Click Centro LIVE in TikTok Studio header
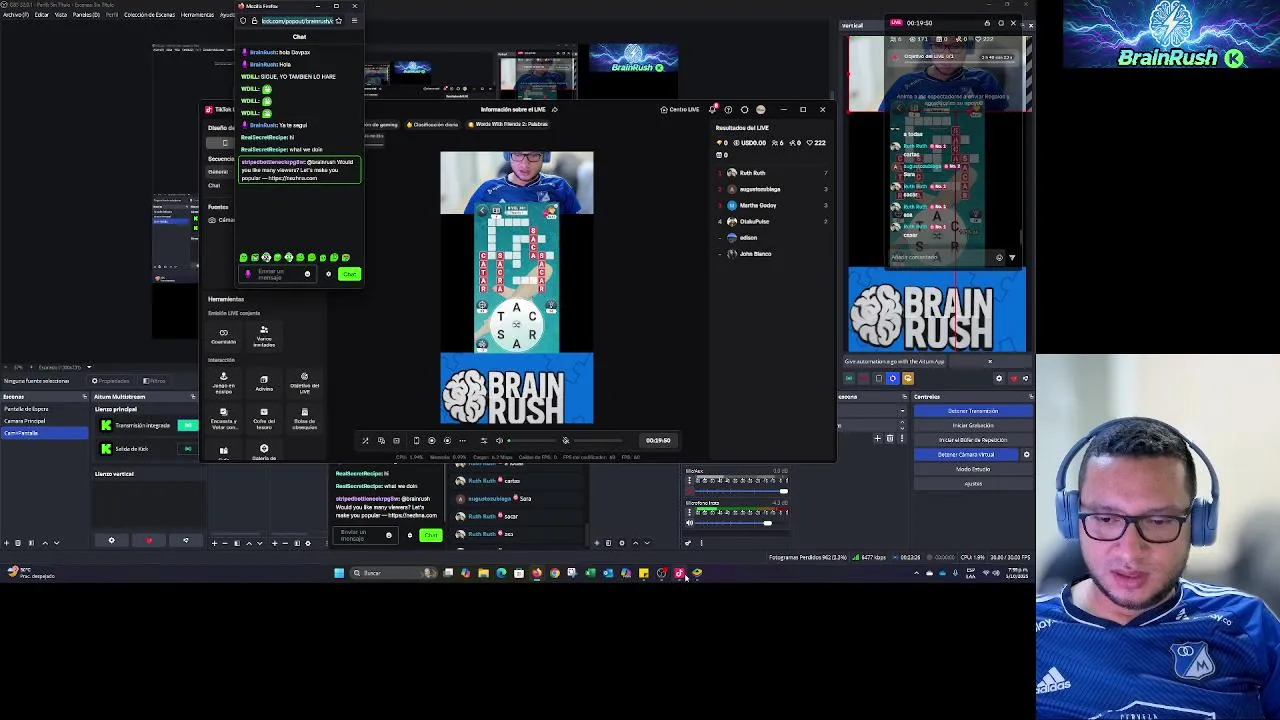Image resolution: width=1280 pixels, height=720 pixels. click(x=680, y=109)
